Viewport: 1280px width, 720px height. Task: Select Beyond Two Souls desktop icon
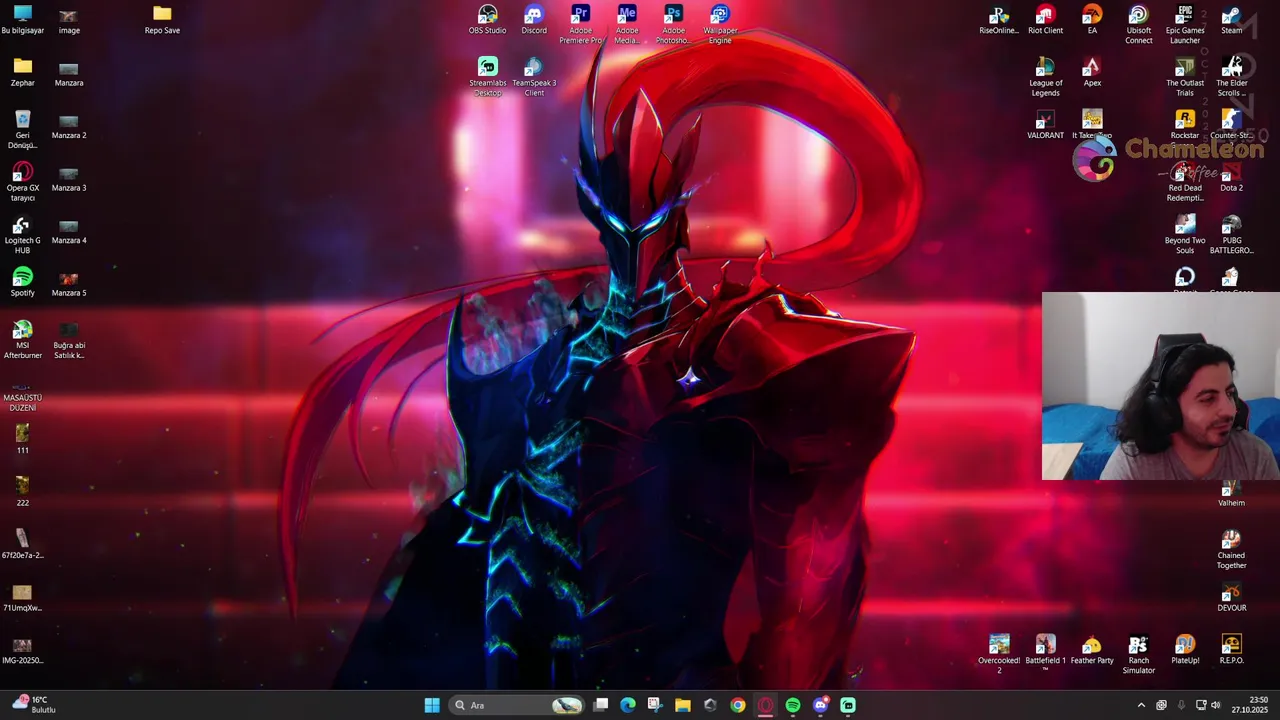1185,234
